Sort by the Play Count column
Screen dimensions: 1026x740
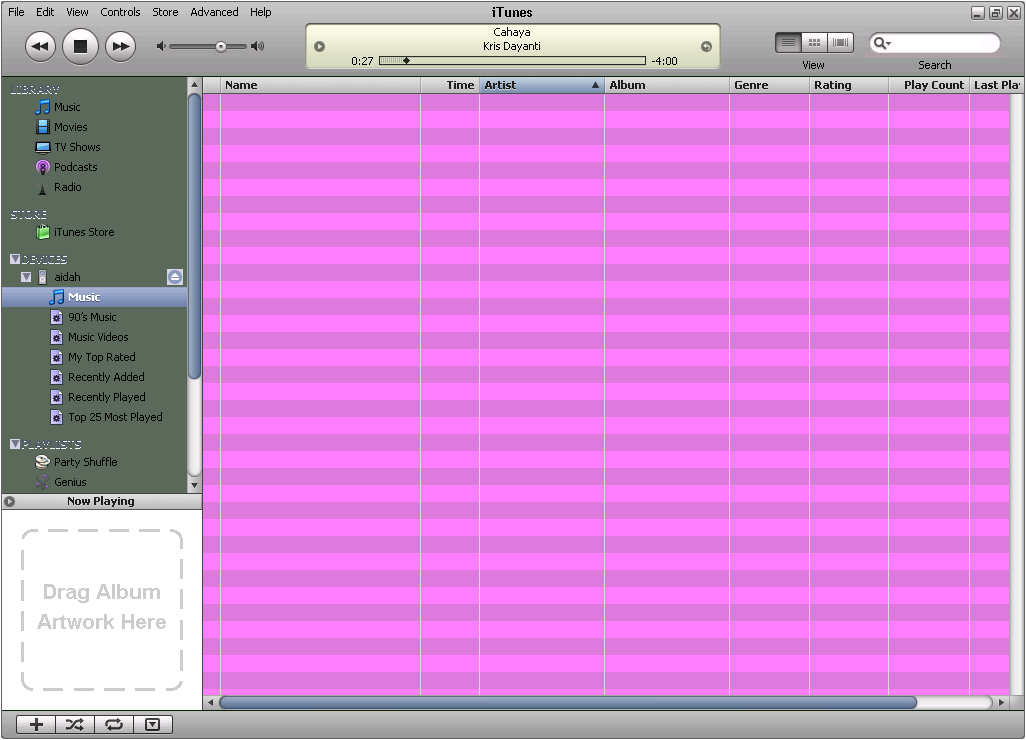(x=929, y=85)
